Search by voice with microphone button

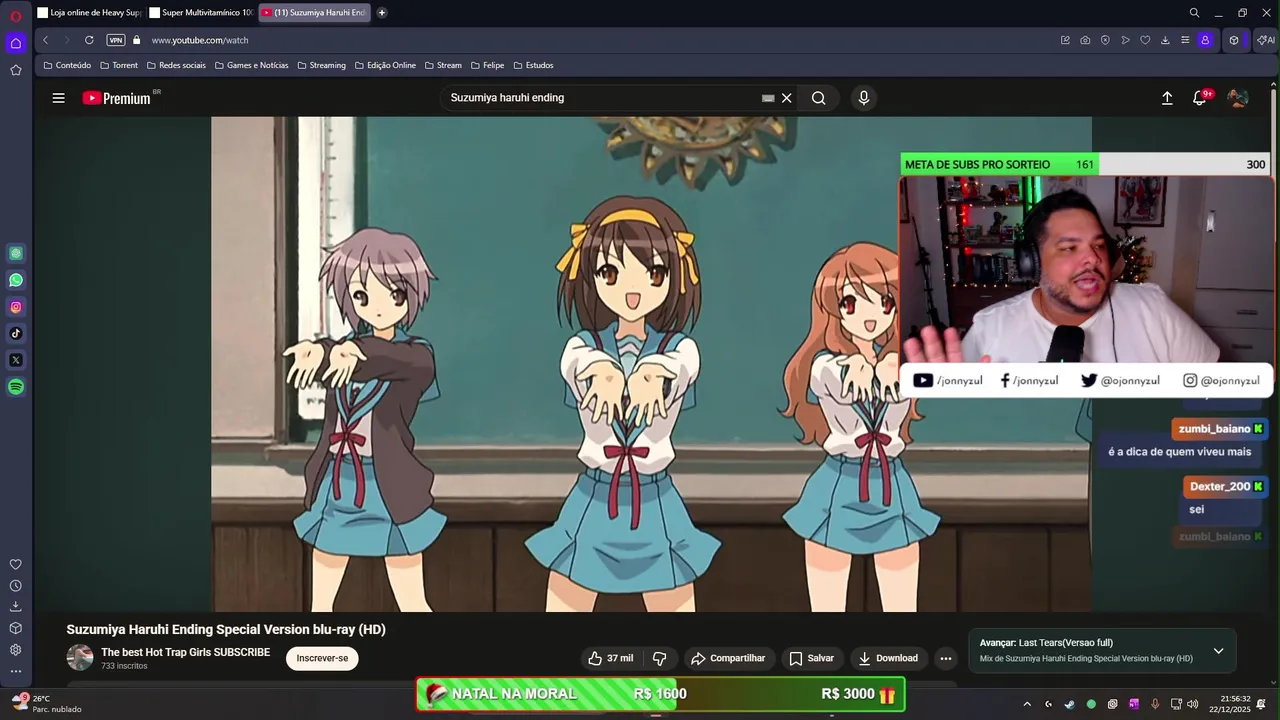click(864, 98)
